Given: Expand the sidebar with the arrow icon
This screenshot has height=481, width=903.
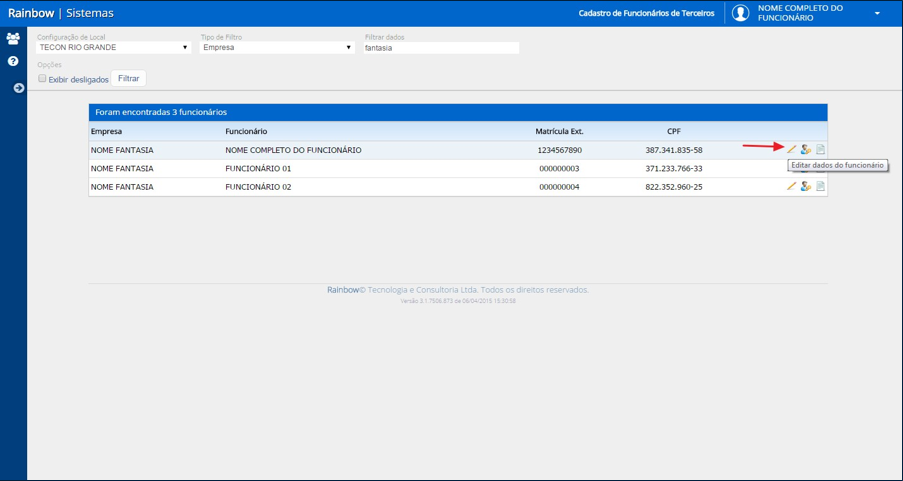Looking at the screenshot, I should click(19, 88).
